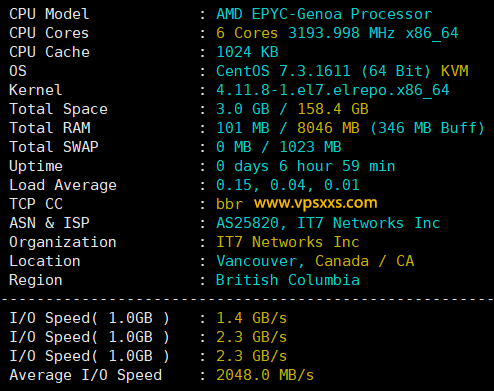This screenshot has height=391, width=494.
Task: Click the 1024 KB cache value
Action: pyautogui.click(x=247, y=52)
